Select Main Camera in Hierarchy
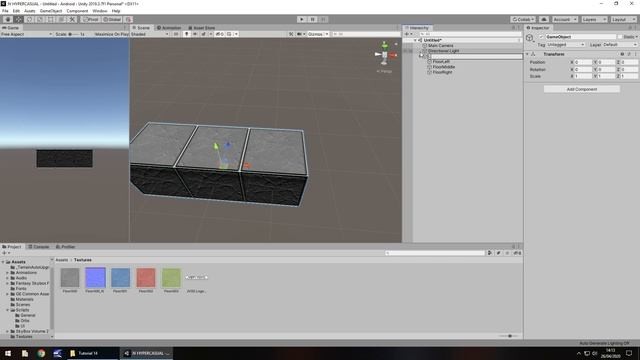This screenshot has width=640, height=360. (440, 46)
